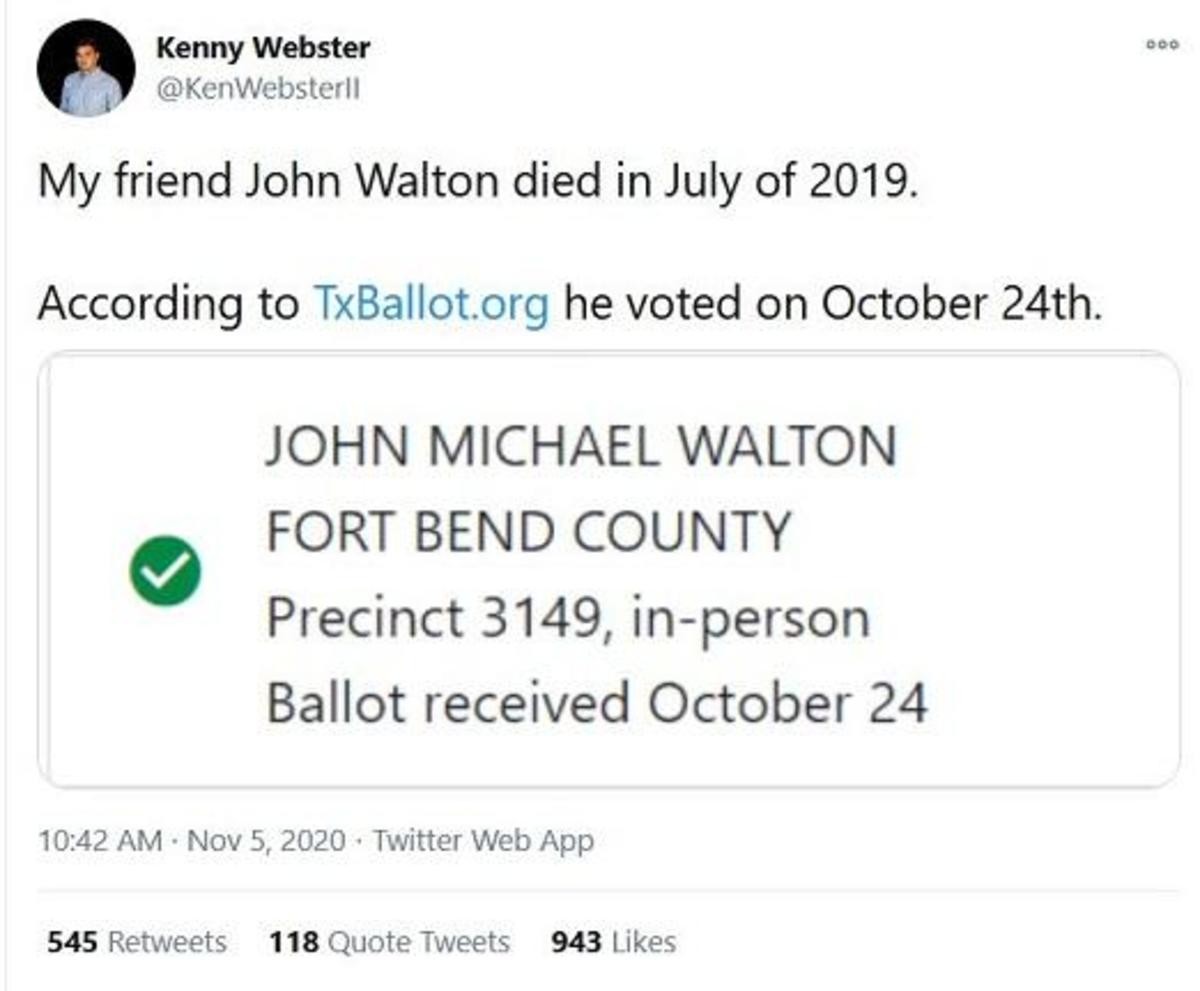Open the Twitter Web App source link
The width and height of the screenshot is (1200, 991).
click(x=483, y=841)
